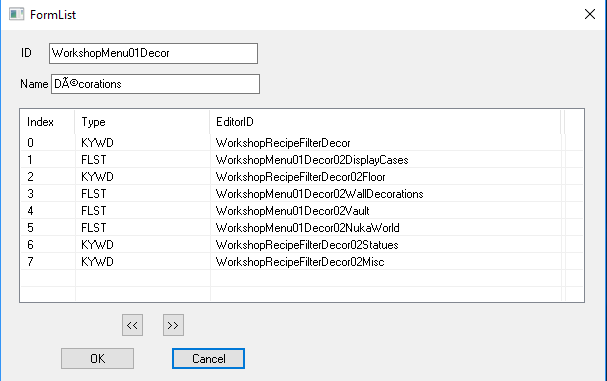Image resolution: width=607 pixels, height=381 pixels.
Task: Select the WorkshopMenu01Decor02Vault row
Action: pos(302,211)
